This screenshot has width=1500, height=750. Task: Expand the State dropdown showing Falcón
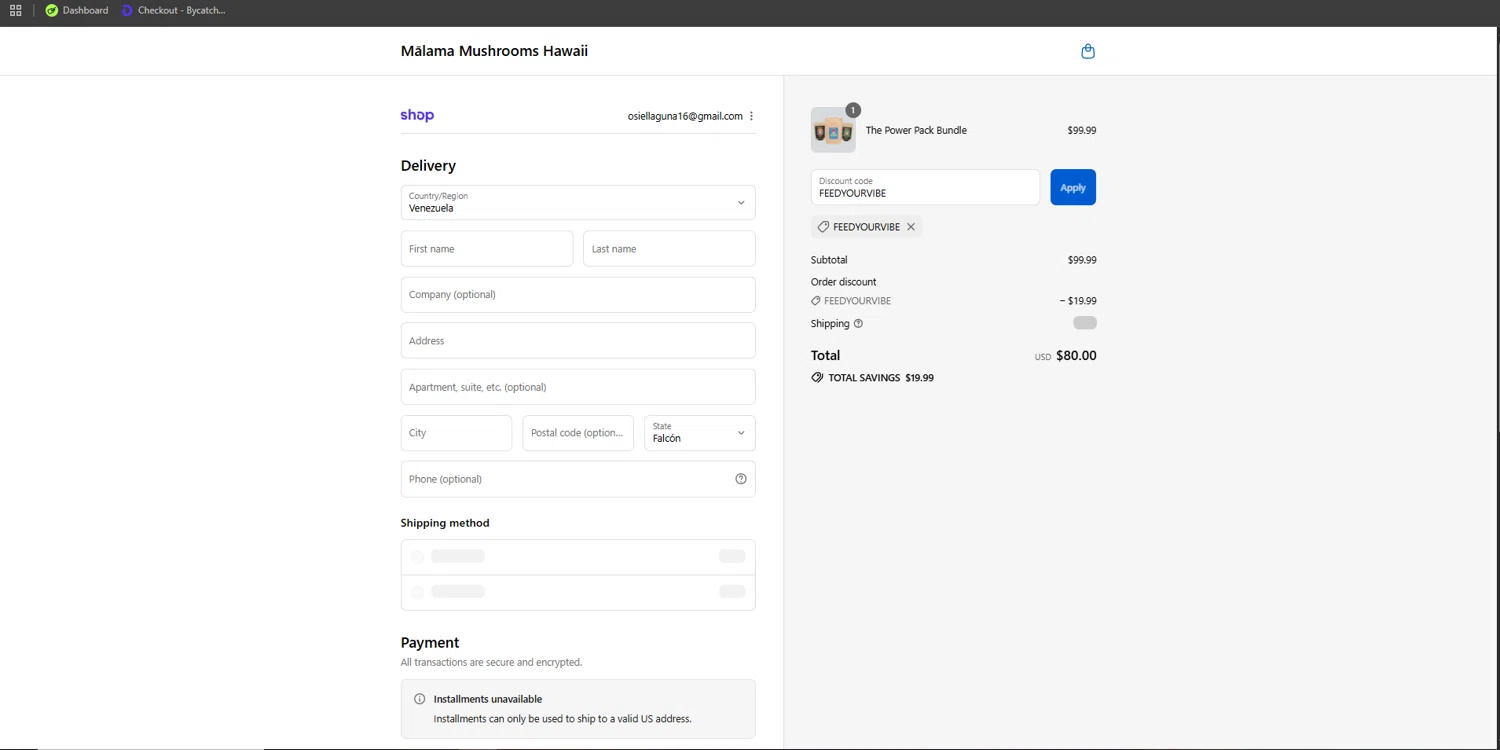(700, 433)
